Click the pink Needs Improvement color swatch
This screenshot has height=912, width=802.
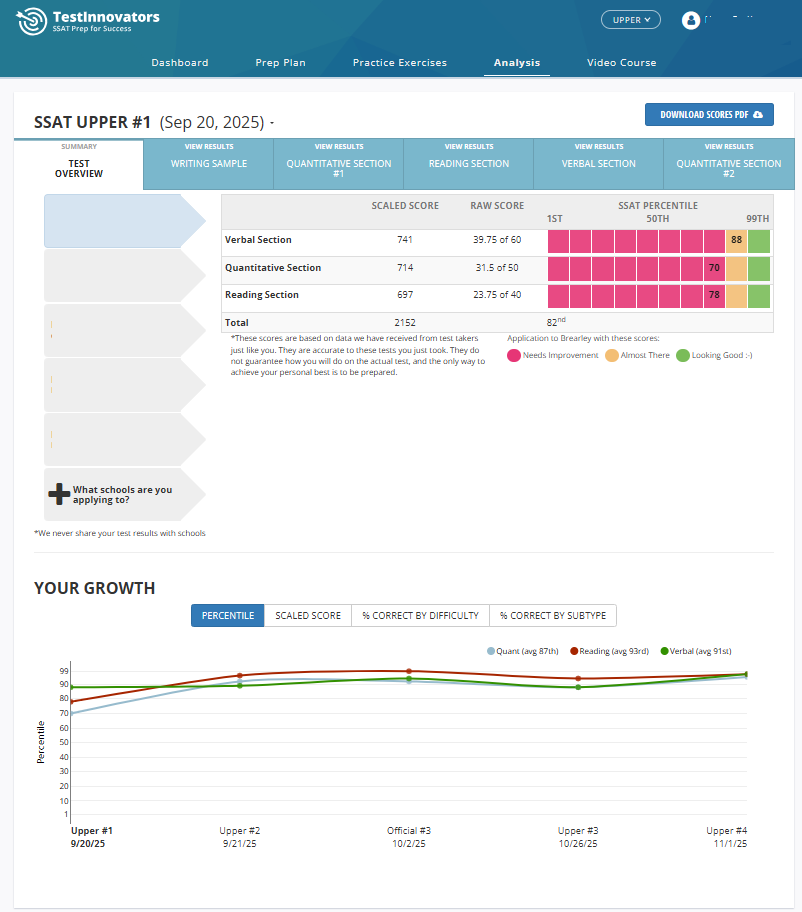coord(514,355)
